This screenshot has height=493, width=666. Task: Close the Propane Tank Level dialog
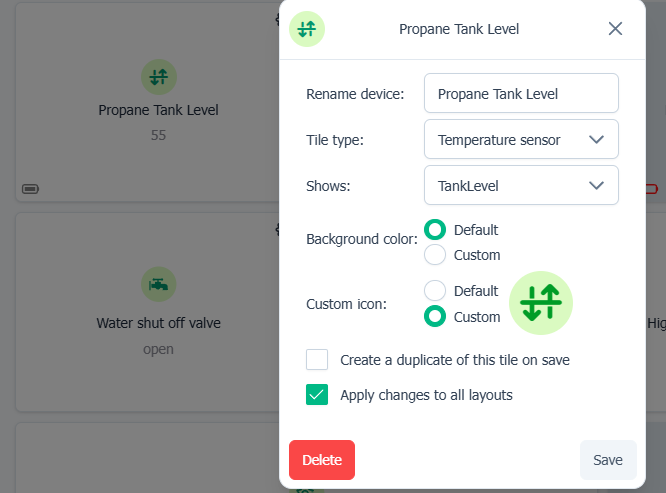click(x=616, y=29)
